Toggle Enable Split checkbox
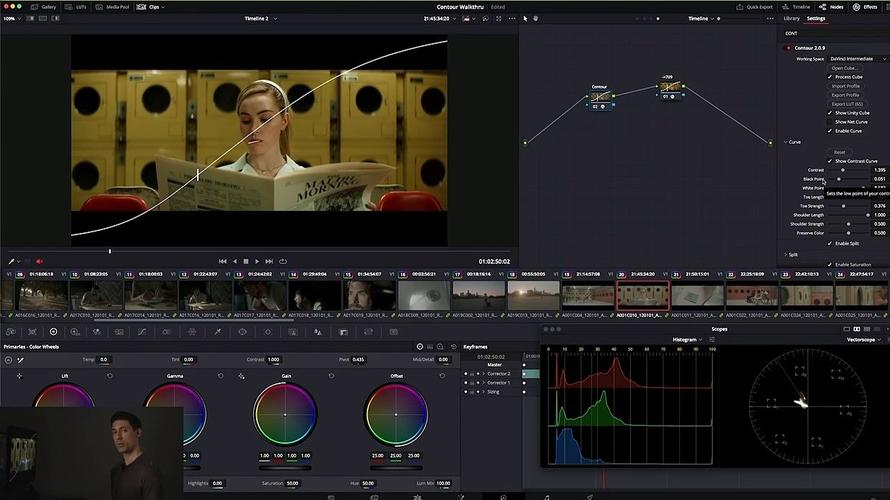 point(830,243)
